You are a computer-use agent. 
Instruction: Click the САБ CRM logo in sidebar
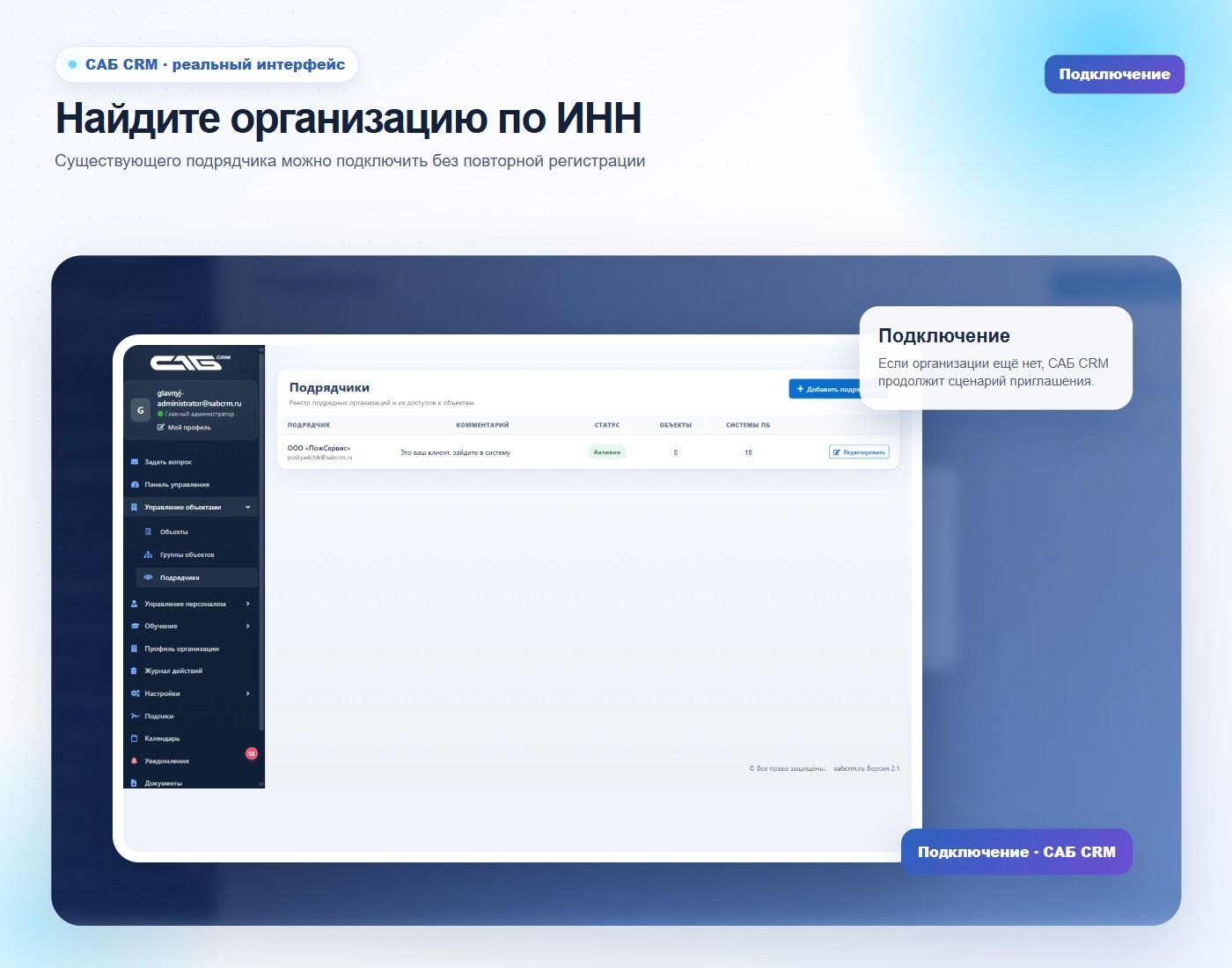(190, 362)
